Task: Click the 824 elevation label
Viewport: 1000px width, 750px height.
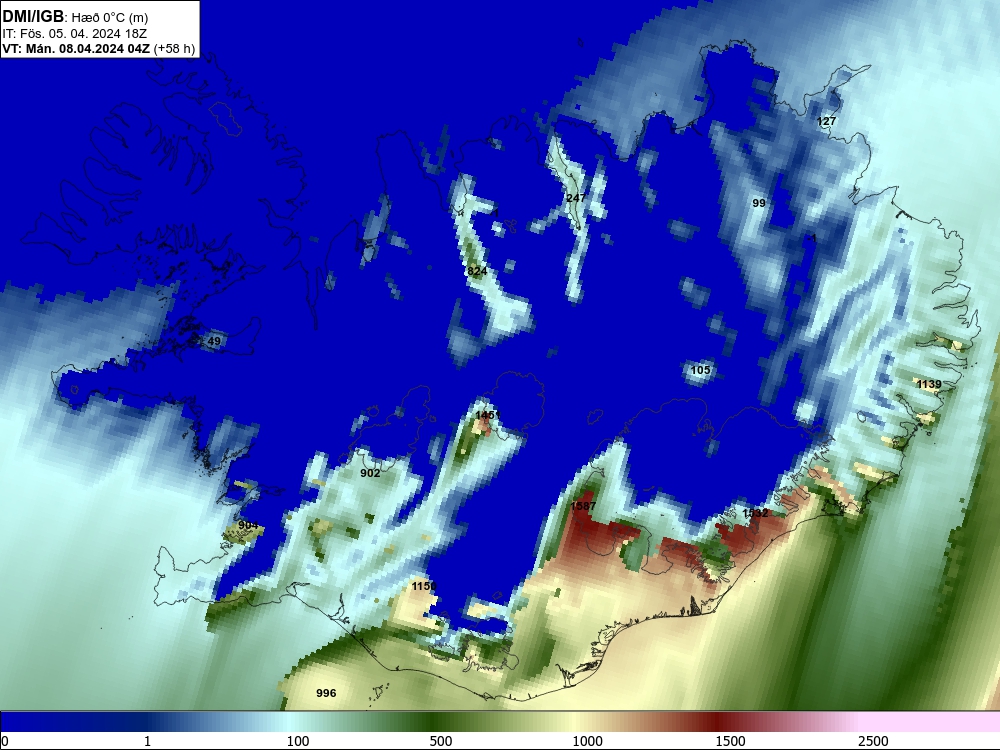Action: pos(477,272)
